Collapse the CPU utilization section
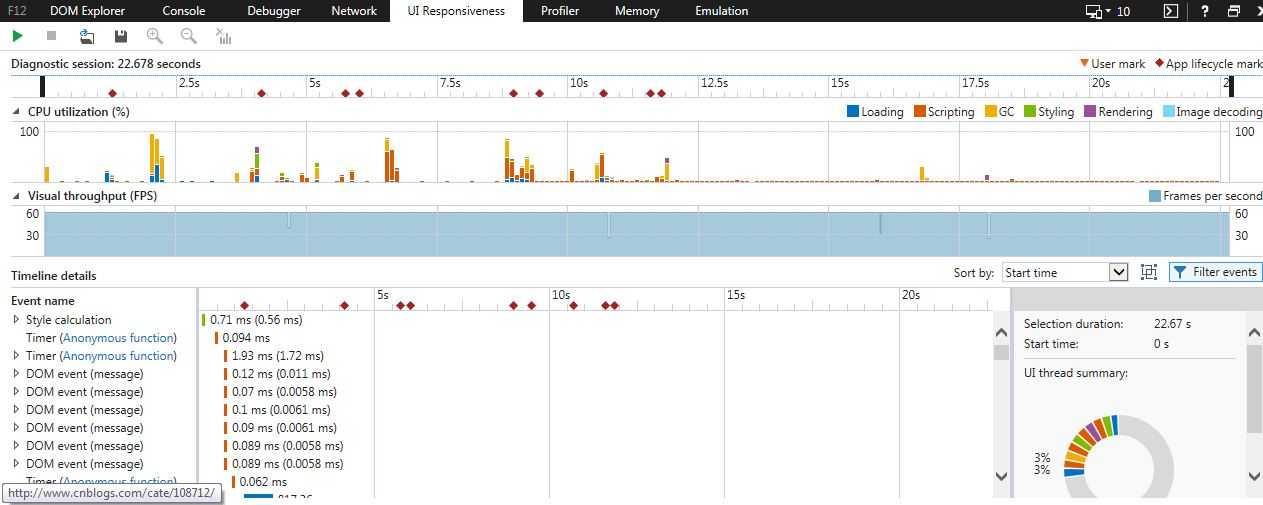The height and width of the screenshot is (505, 1263). coord(16,112)
